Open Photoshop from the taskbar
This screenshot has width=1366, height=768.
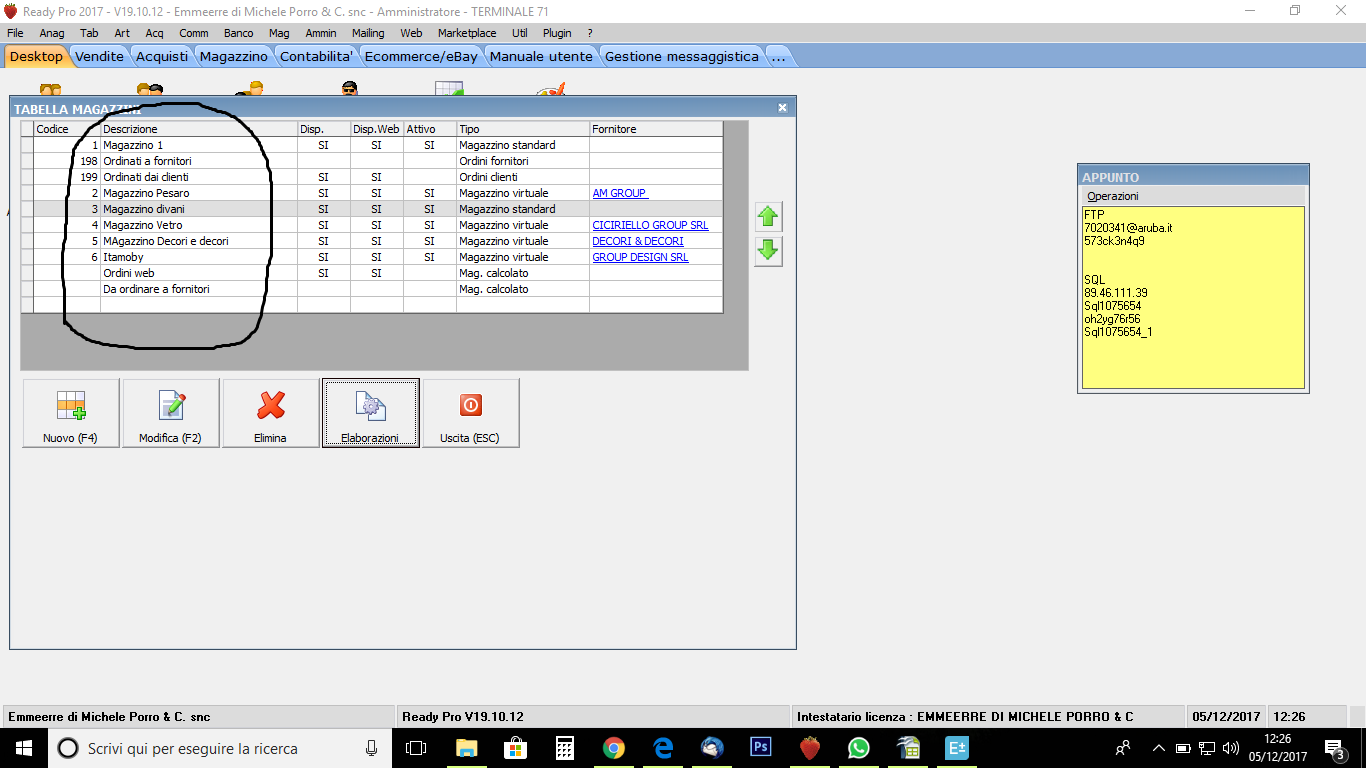tap(761, 747)
